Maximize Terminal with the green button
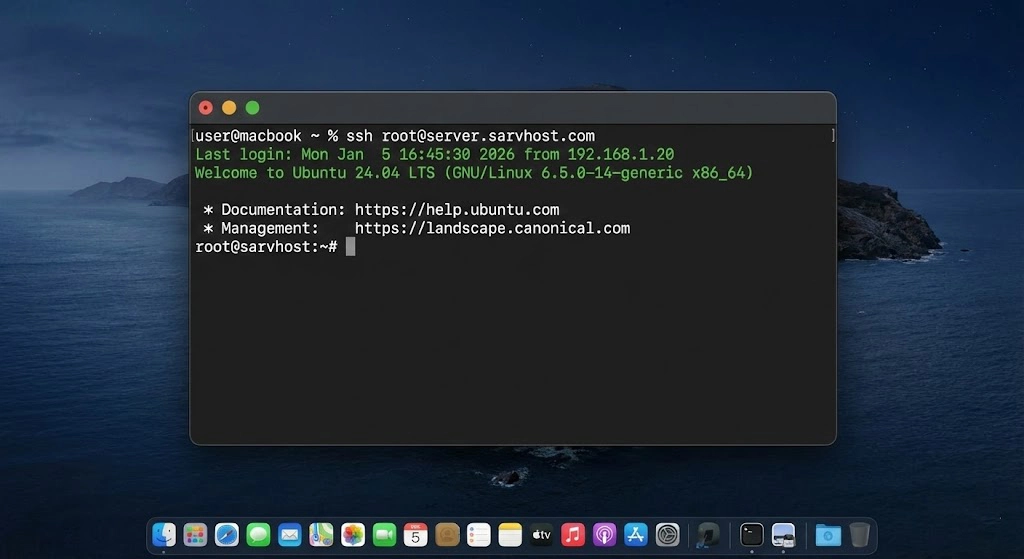 click(253, 108)
